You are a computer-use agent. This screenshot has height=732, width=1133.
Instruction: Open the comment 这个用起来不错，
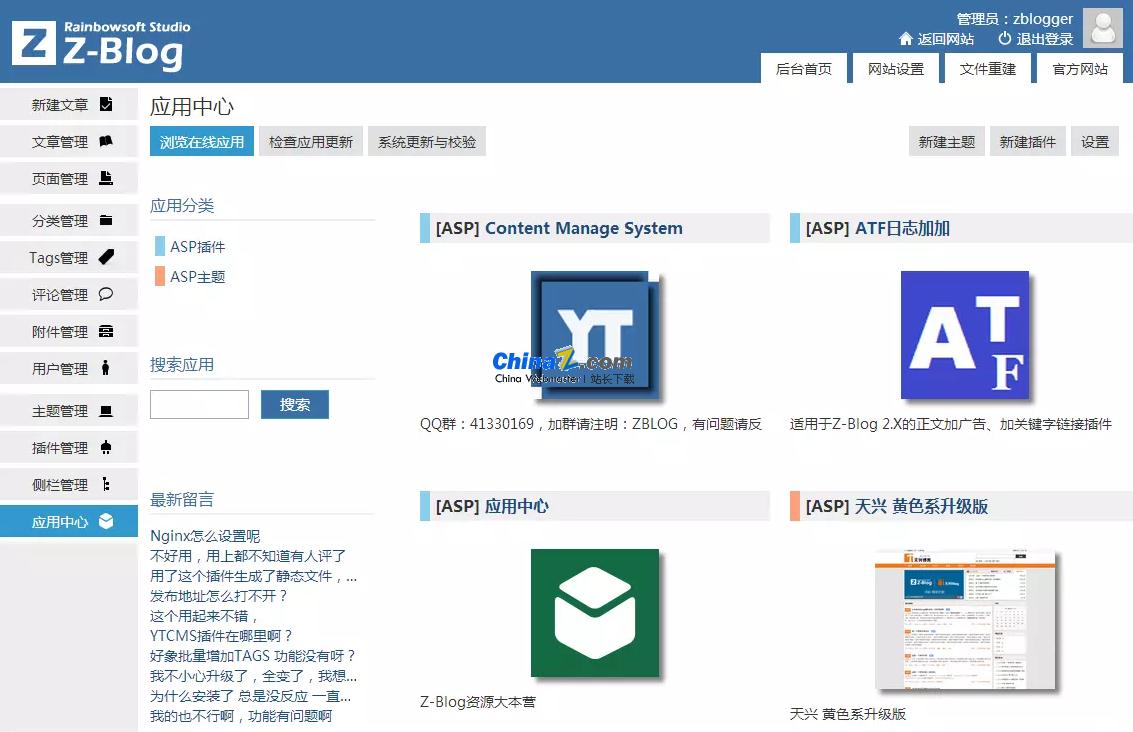204,616
